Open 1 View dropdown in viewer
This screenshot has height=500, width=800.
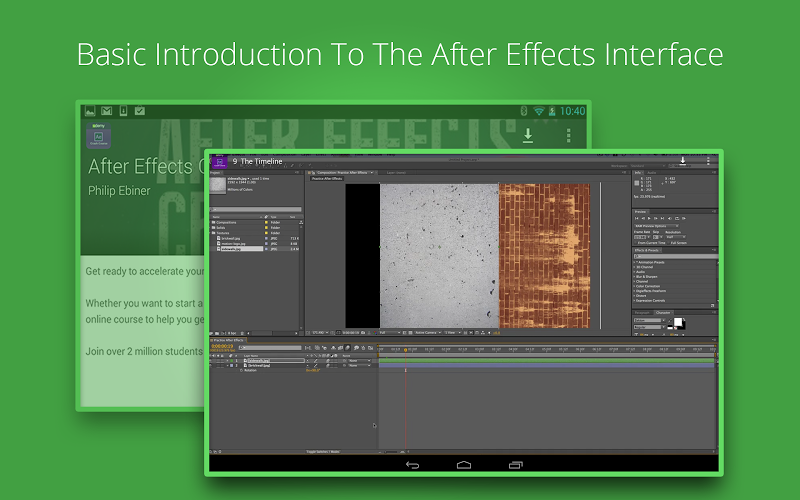pos(453,333)
